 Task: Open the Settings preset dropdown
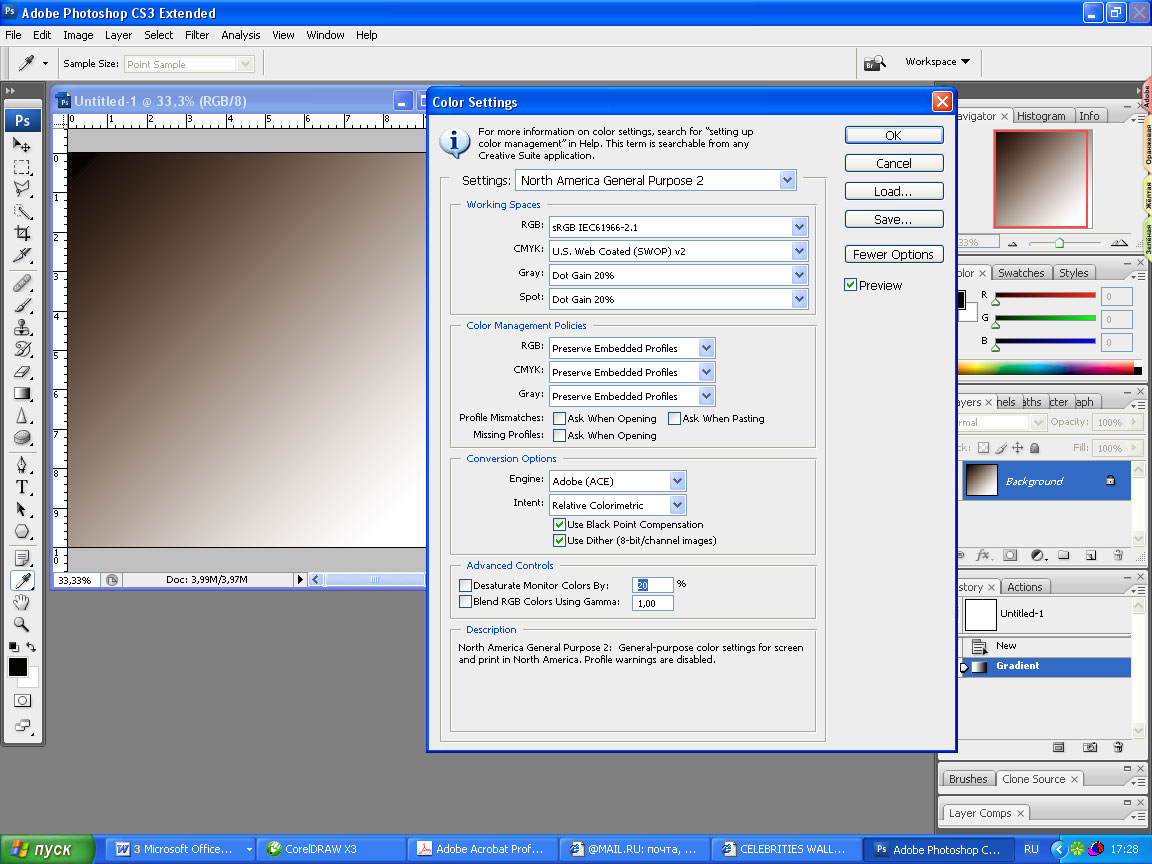656,180
